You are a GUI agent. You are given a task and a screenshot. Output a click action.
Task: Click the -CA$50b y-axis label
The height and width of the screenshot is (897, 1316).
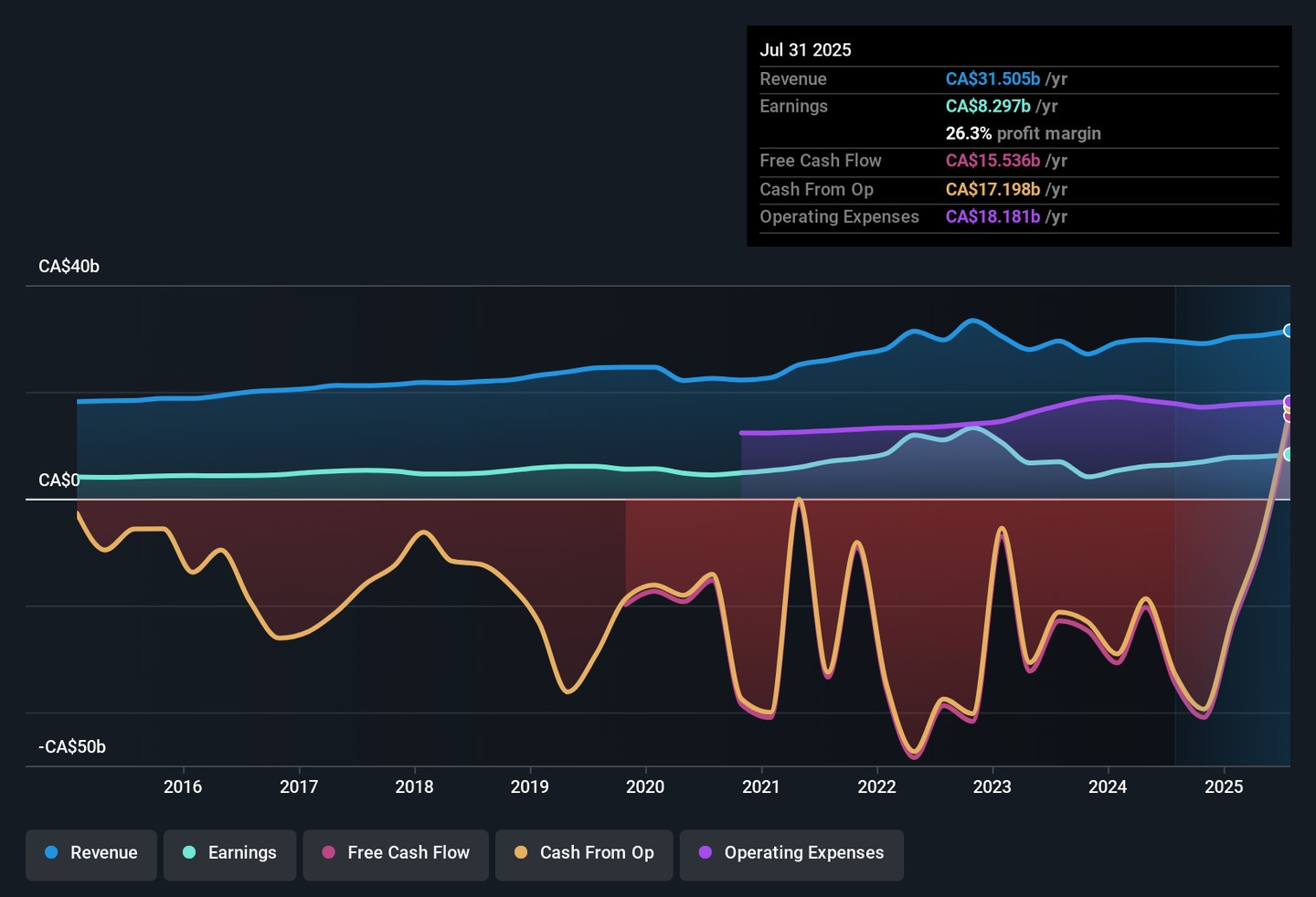pos(72,747)
